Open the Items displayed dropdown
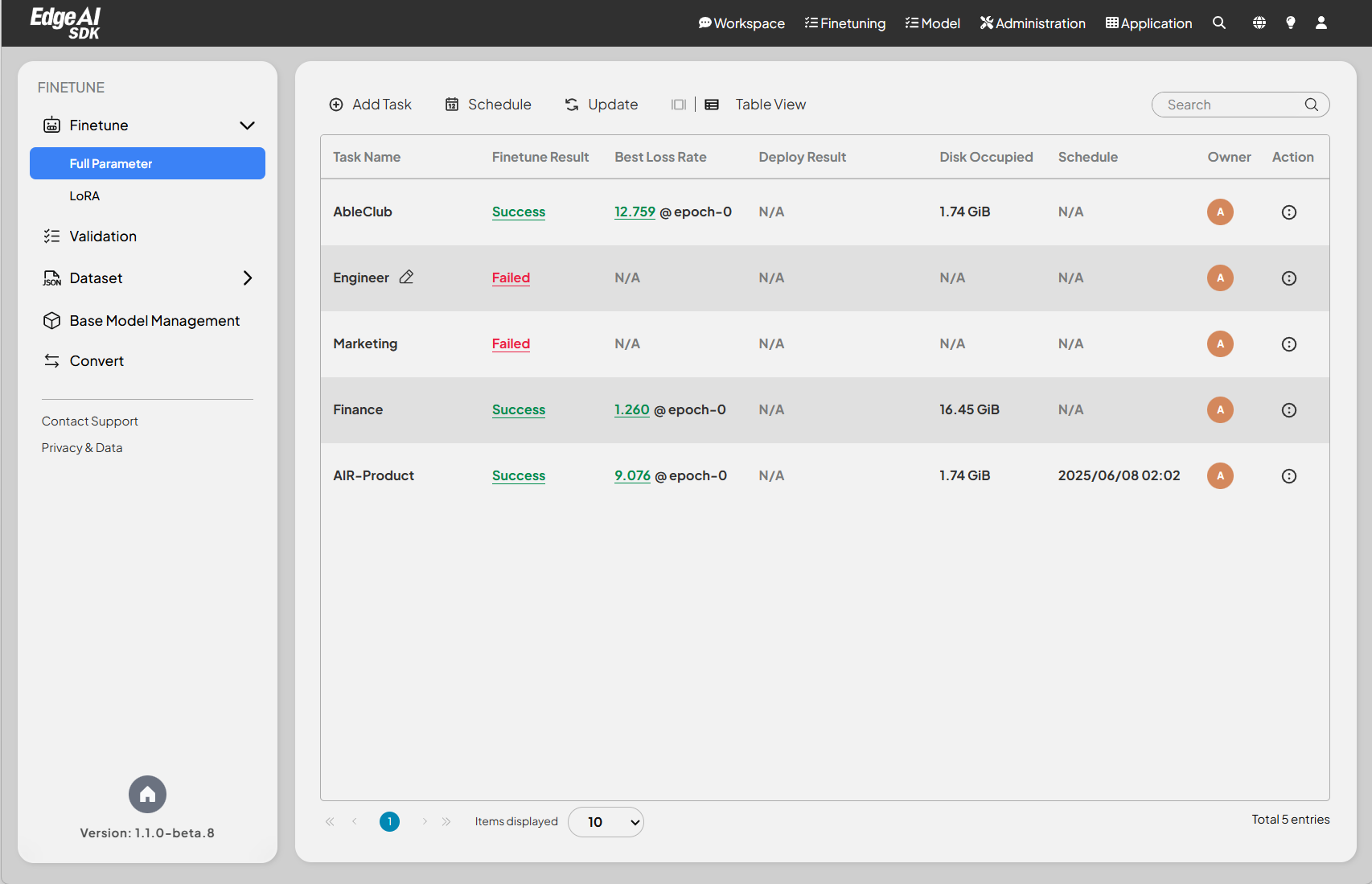Screen dimensions: 1372x884 pos(606,822)
